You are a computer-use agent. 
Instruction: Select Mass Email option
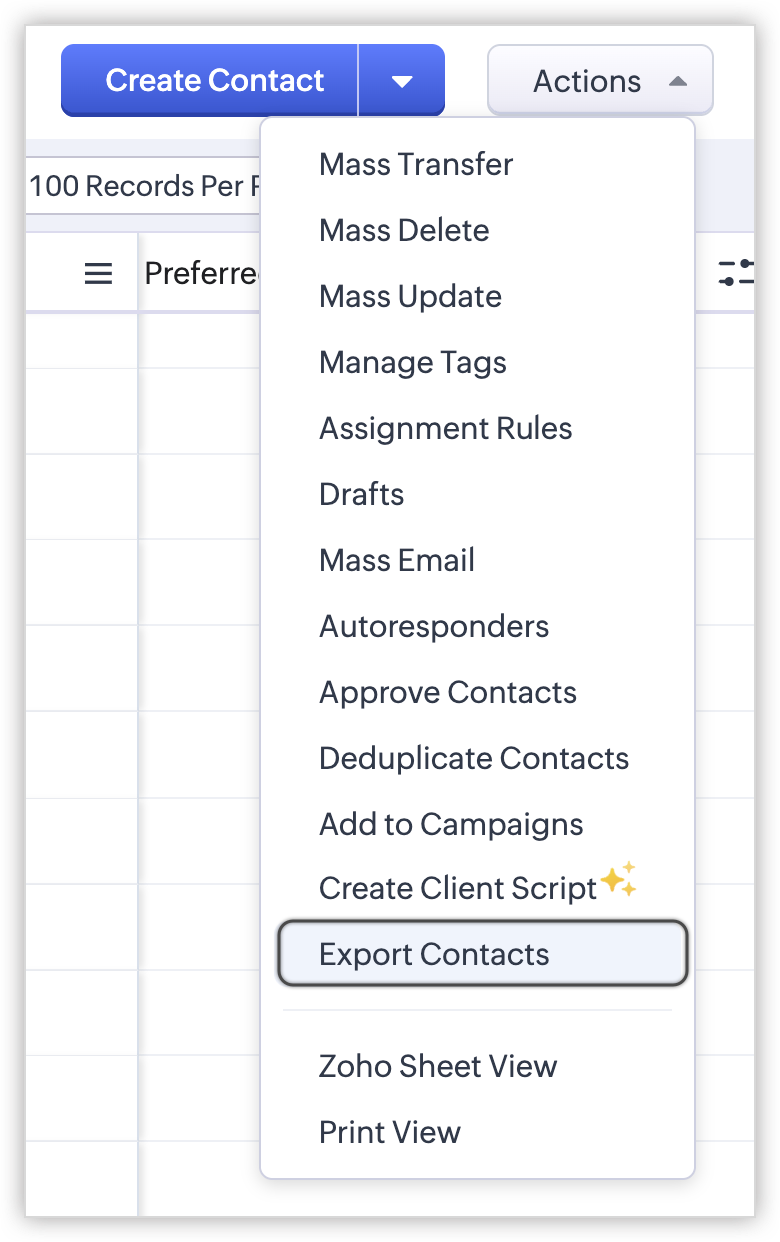pos(397,561)
